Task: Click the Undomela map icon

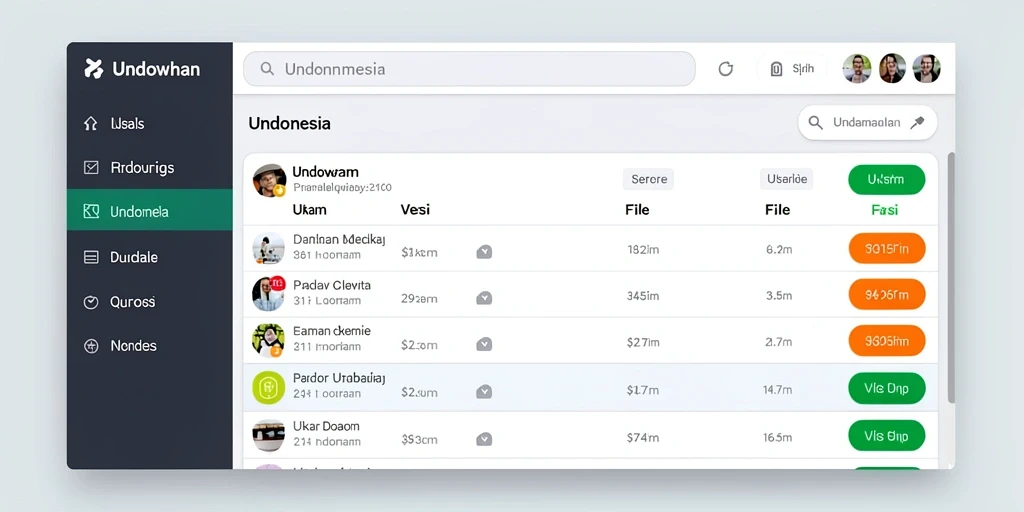Action: coord(91,211)
